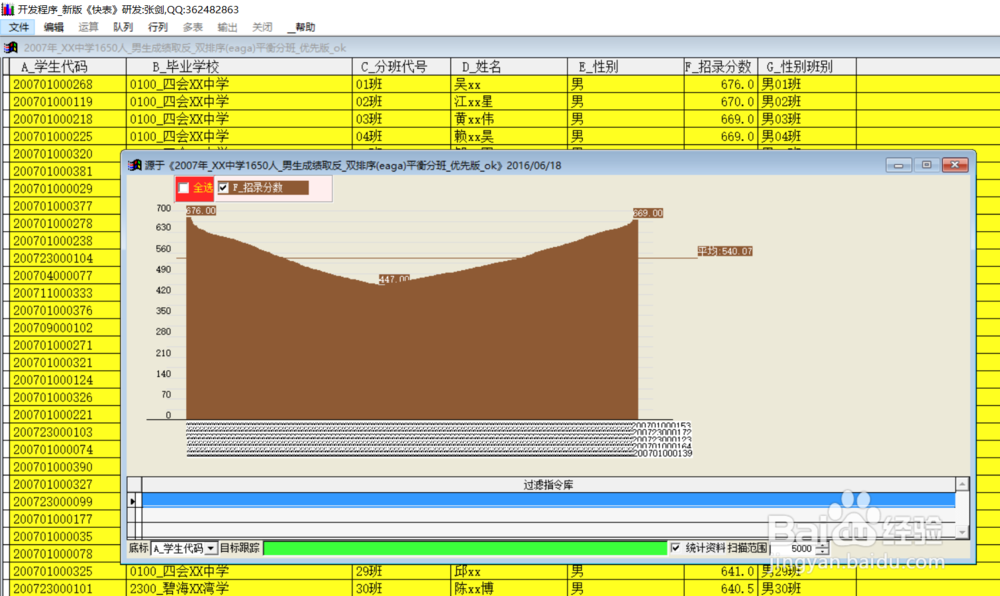This screenshot has height=596, width=1000.
Task: Select score cell 670.0
Action: [721, 101]
